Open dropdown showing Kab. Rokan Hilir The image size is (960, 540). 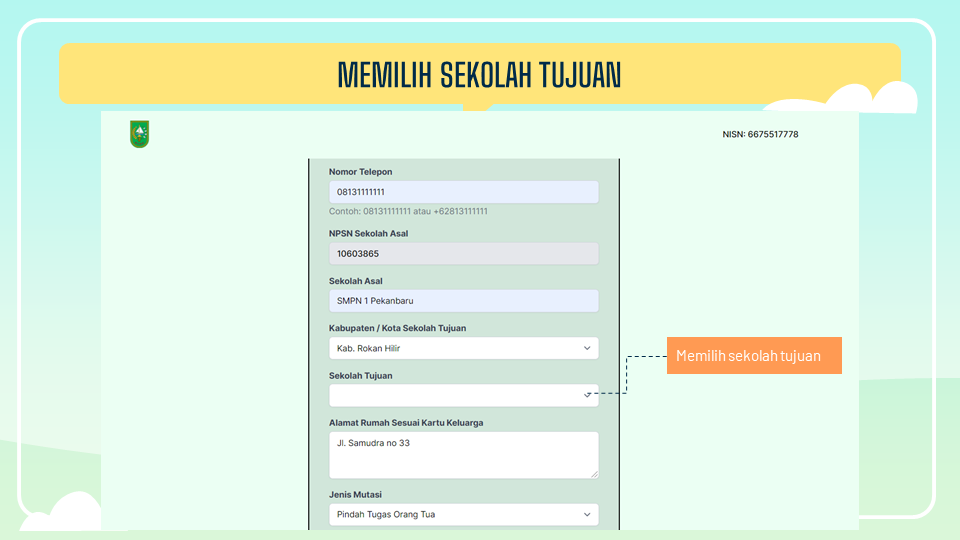[463, 348]
